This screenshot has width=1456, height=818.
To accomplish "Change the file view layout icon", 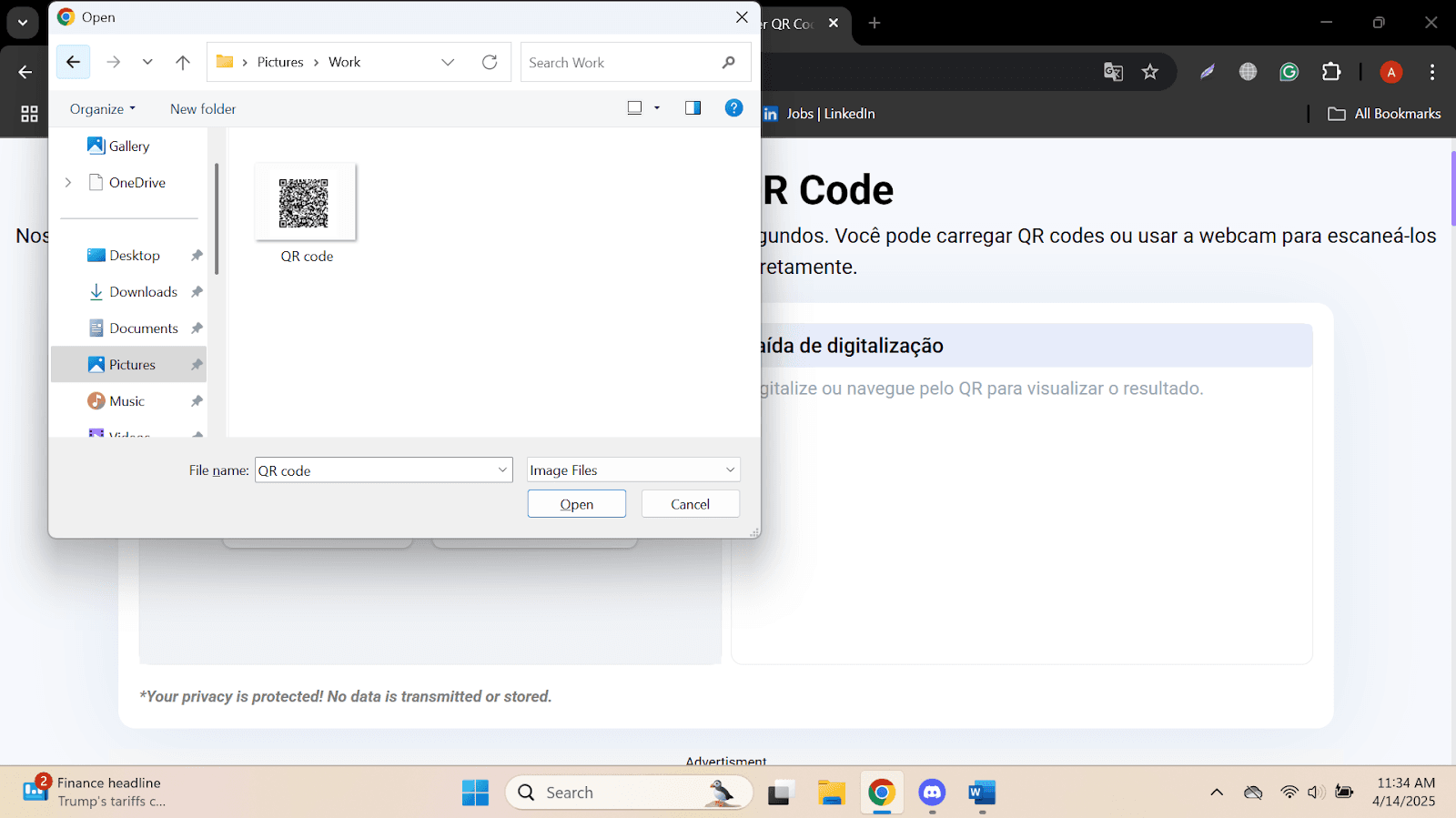I will (635, 108).
